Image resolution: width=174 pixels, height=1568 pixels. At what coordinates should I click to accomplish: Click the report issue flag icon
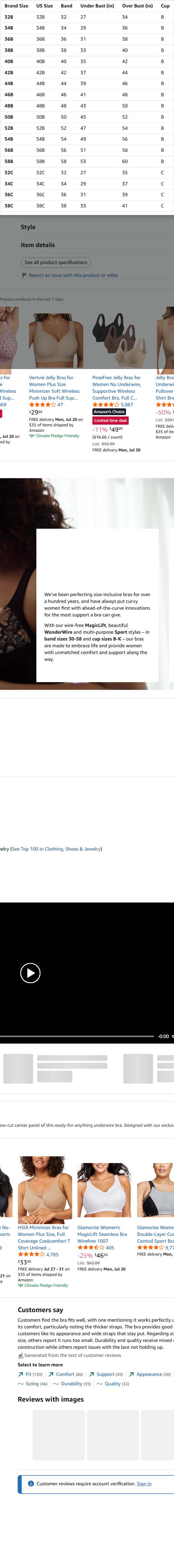tap(24, 275)
